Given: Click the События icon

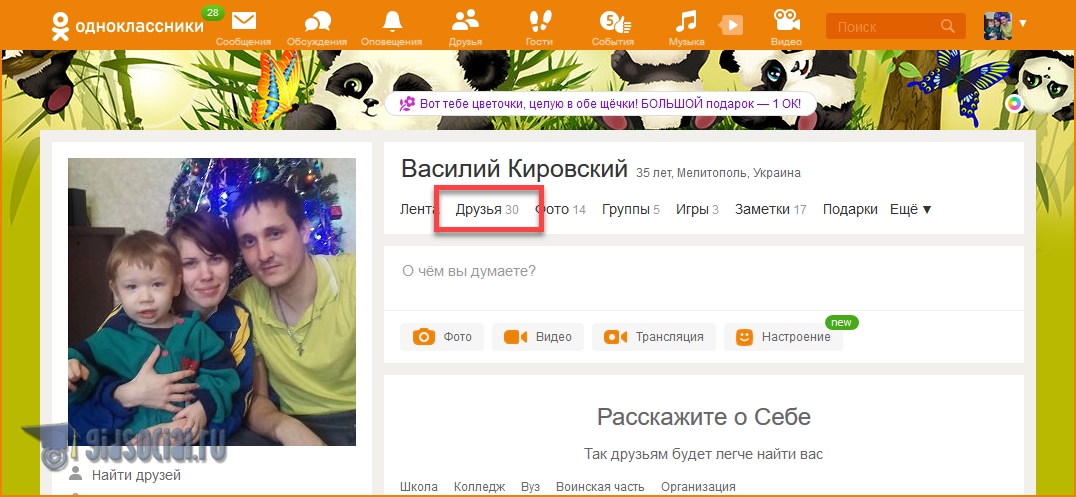Looking at the screenshot, I should click(613, 22).
